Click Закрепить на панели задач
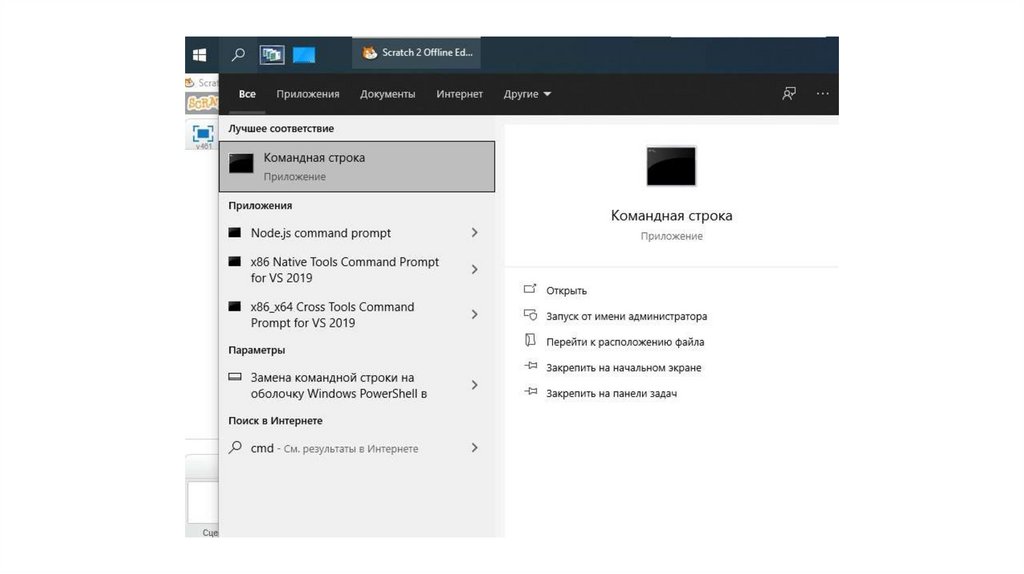The image size is (1024, 574). (x=611, y=393)
